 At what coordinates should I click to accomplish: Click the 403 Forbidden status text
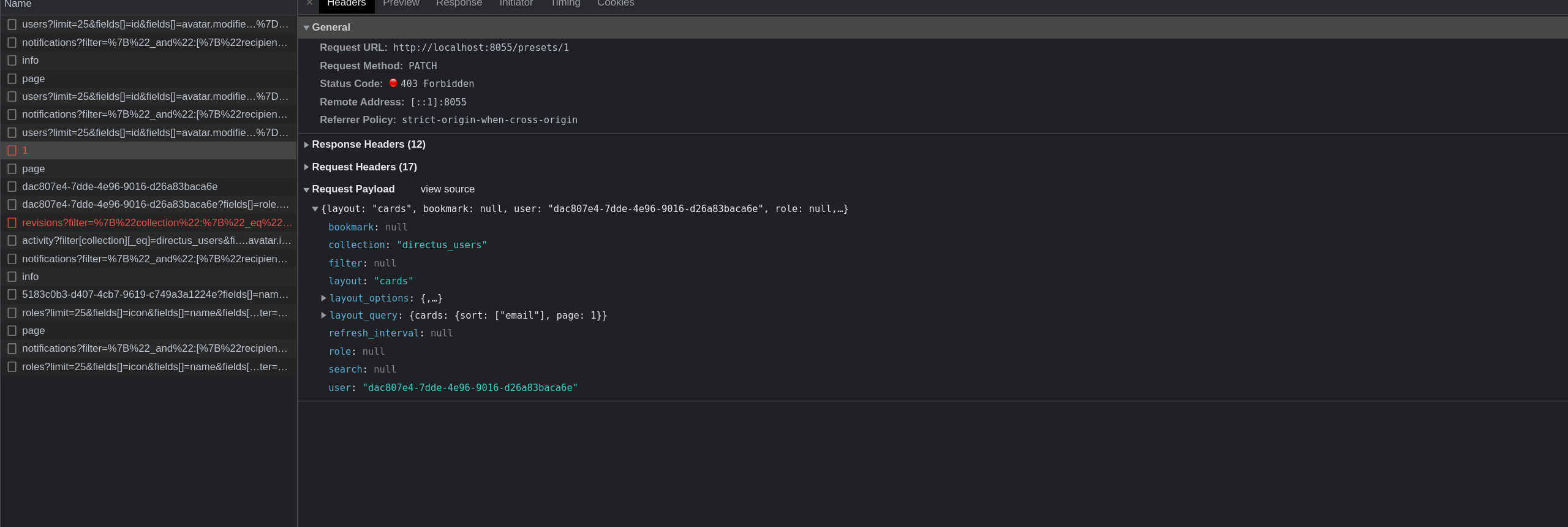coord(437,84)
